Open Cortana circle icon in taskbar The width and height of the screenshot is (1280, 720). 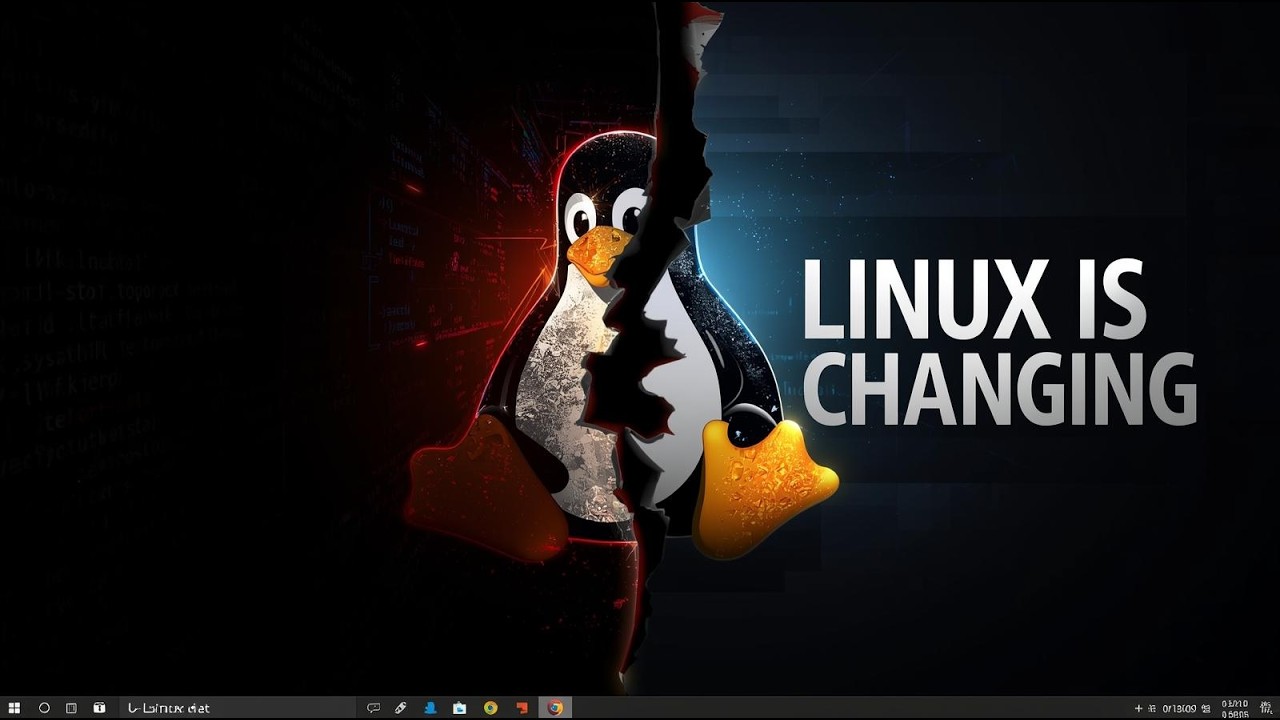[x=44, y=708]
